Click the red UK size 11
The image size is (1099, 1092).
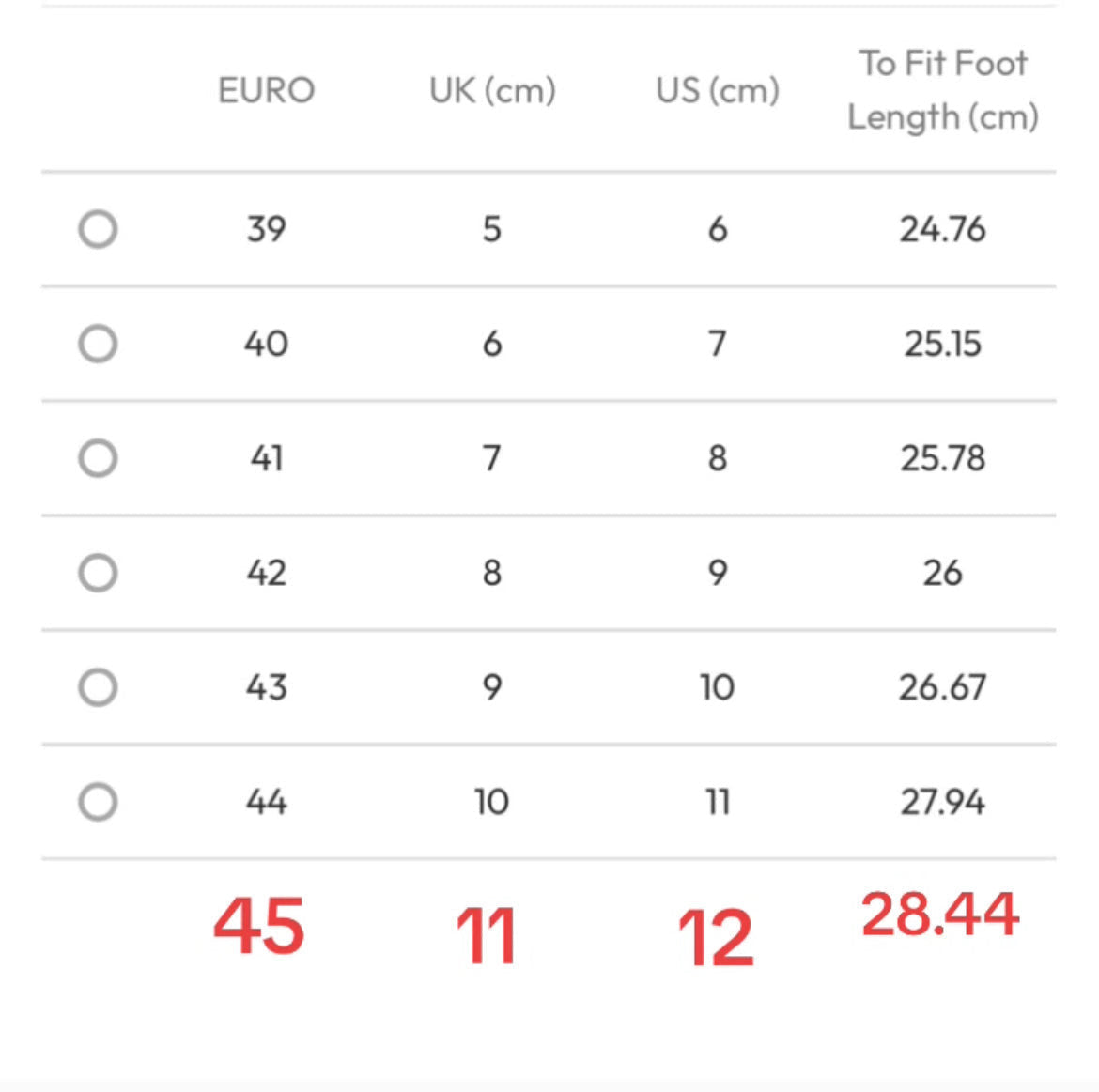click(x=487, y=936)
